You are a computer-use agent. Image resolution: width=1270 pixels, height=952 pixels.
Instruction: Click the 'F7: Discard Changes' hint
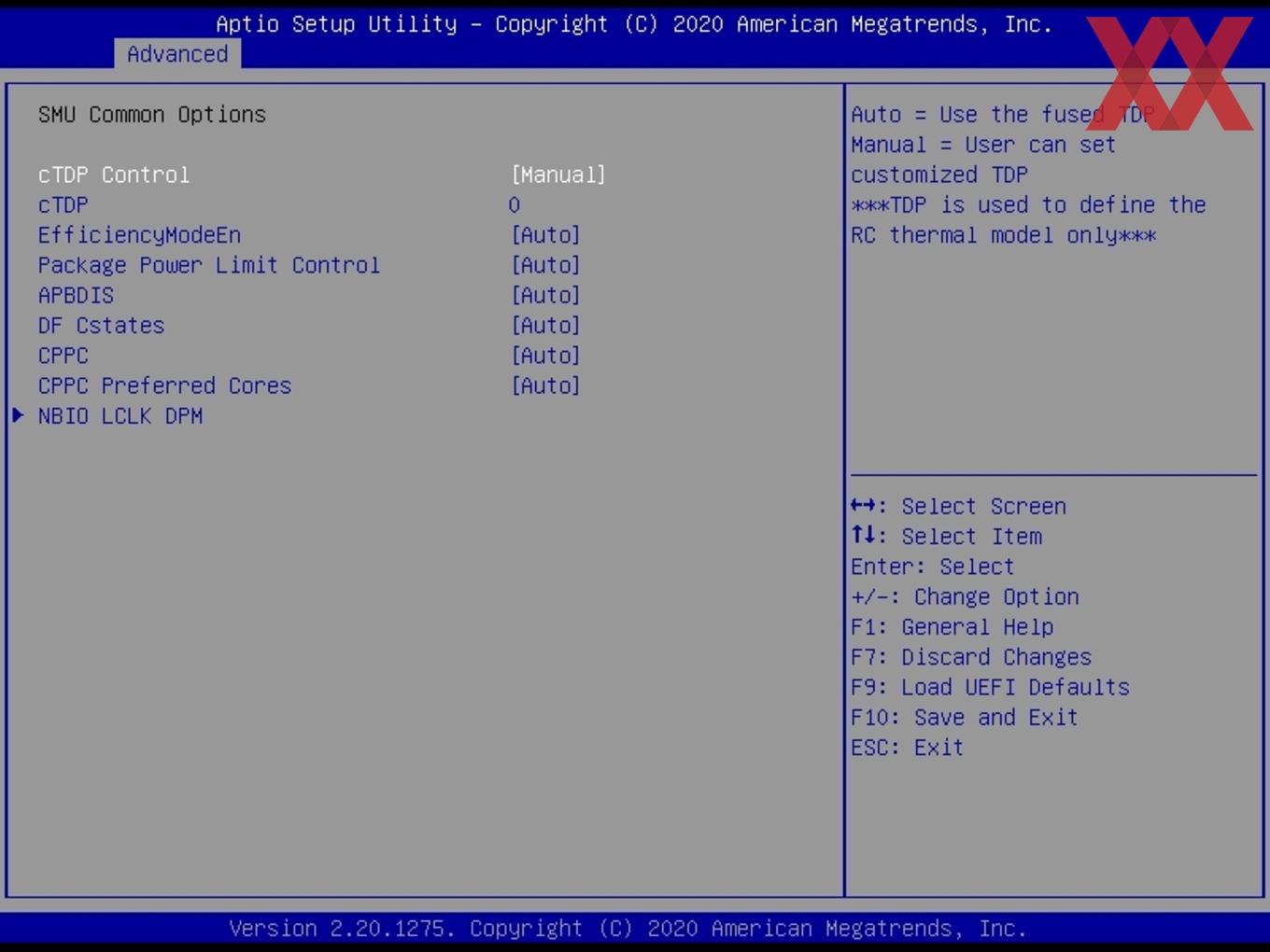pyautogui.click(x=971, y=657)
